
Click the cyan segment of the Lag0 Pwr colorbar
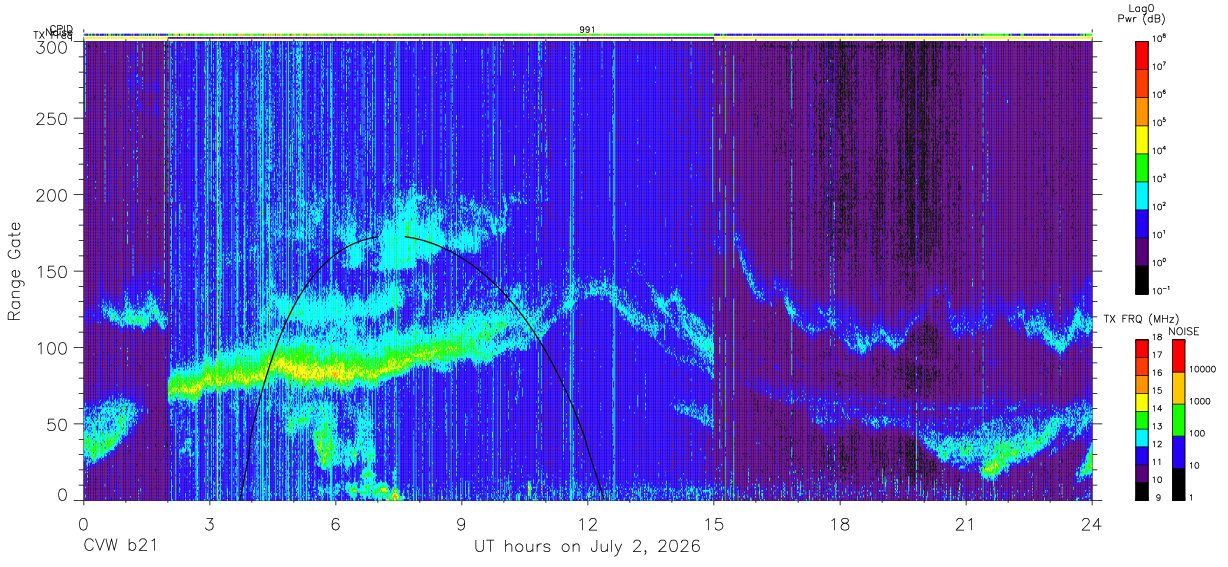pyautogui.click(x=1143, y=194)
